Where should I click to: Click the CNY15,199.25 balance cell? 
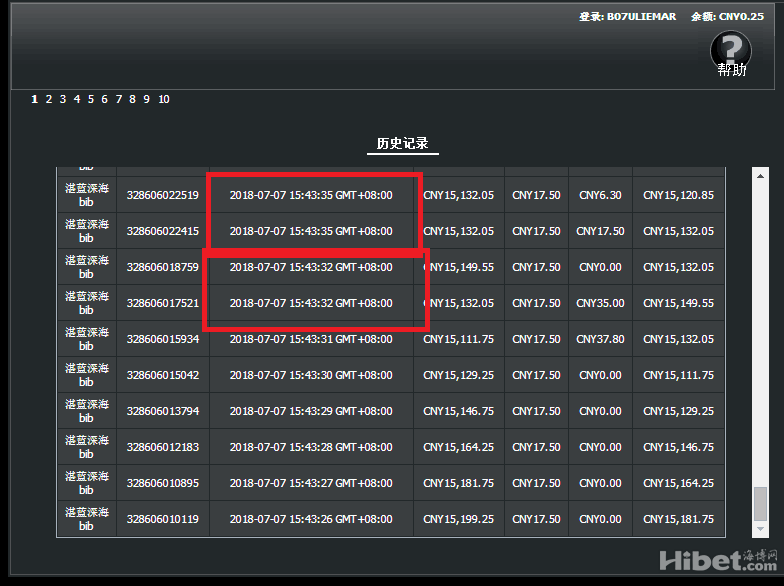458,519
